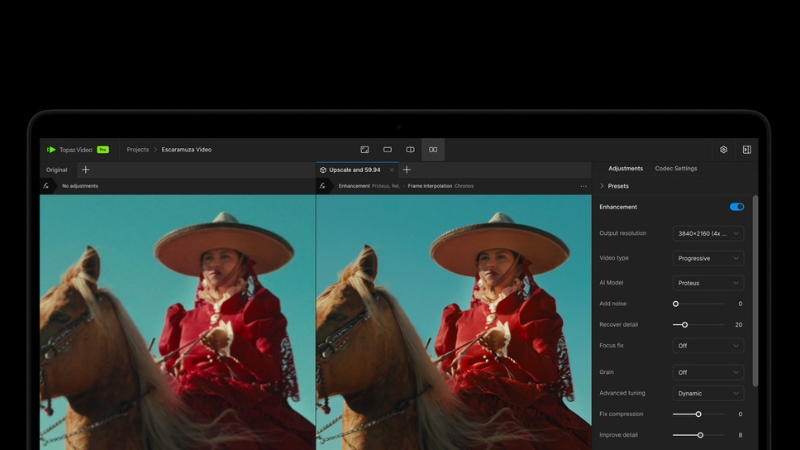Click fx icon beside No adjustments
This screenshot has height=450, width=800.
(x=46, y=186)
